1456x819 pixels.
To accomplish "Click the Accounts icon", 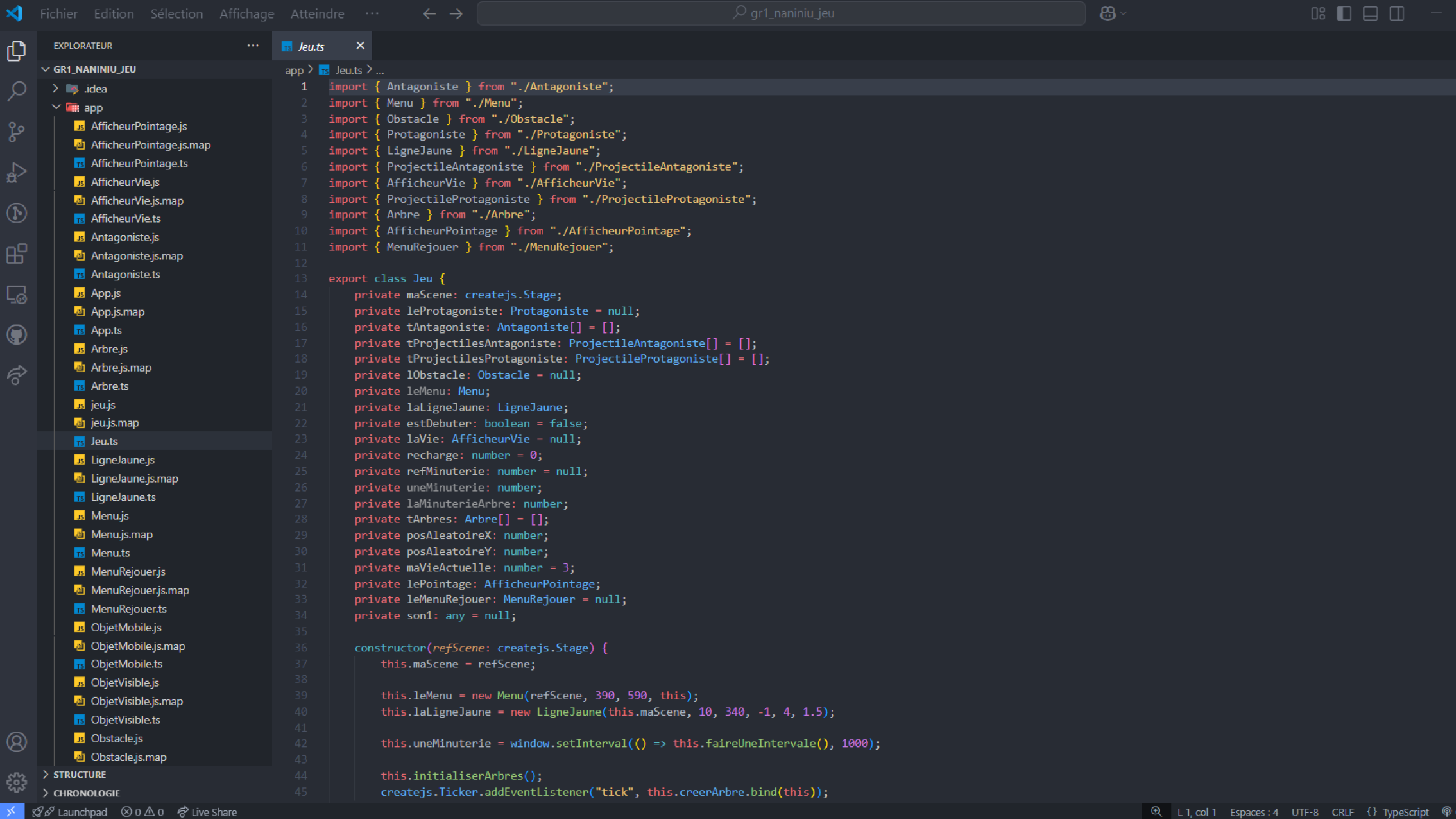I will 17,742.
